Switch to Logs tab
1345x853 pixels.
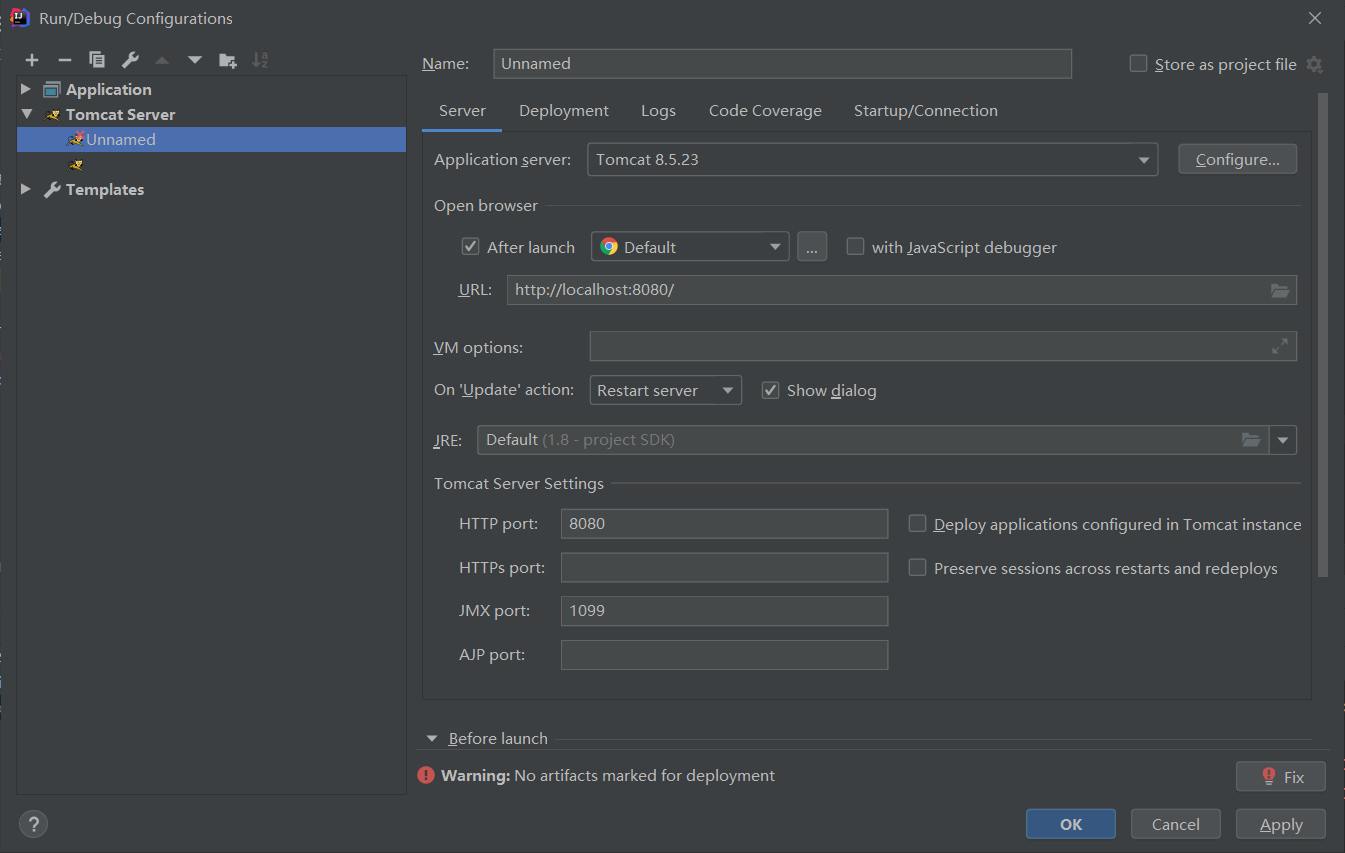point(658,111)
